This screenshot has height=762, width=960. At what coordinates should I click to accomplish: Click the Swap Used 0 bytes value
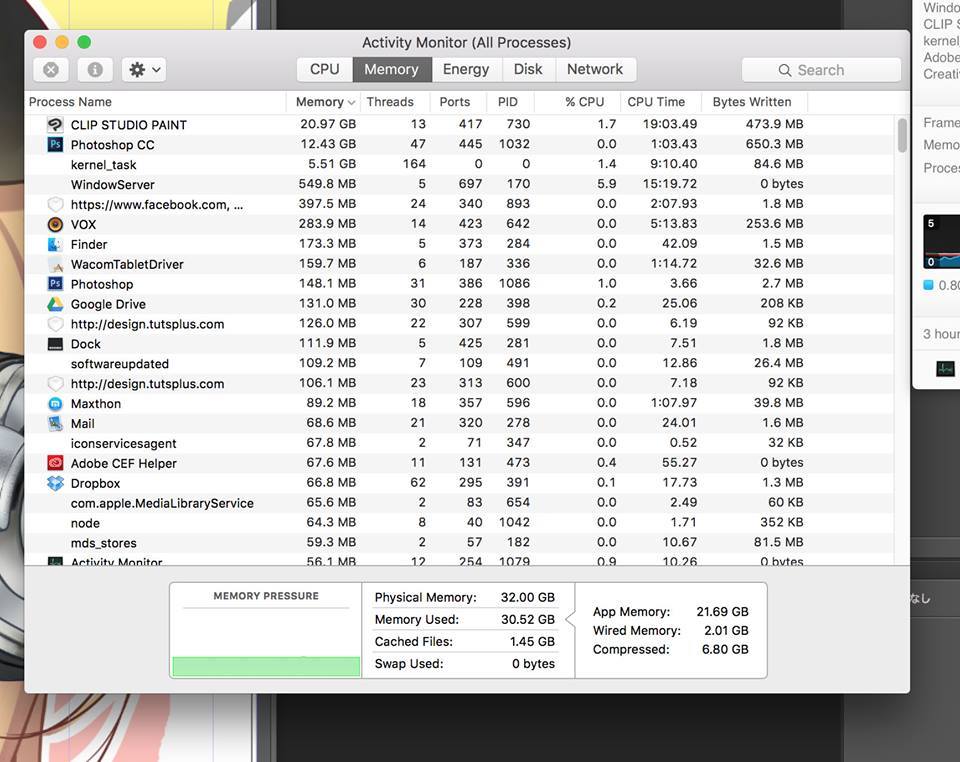point(533,663)
